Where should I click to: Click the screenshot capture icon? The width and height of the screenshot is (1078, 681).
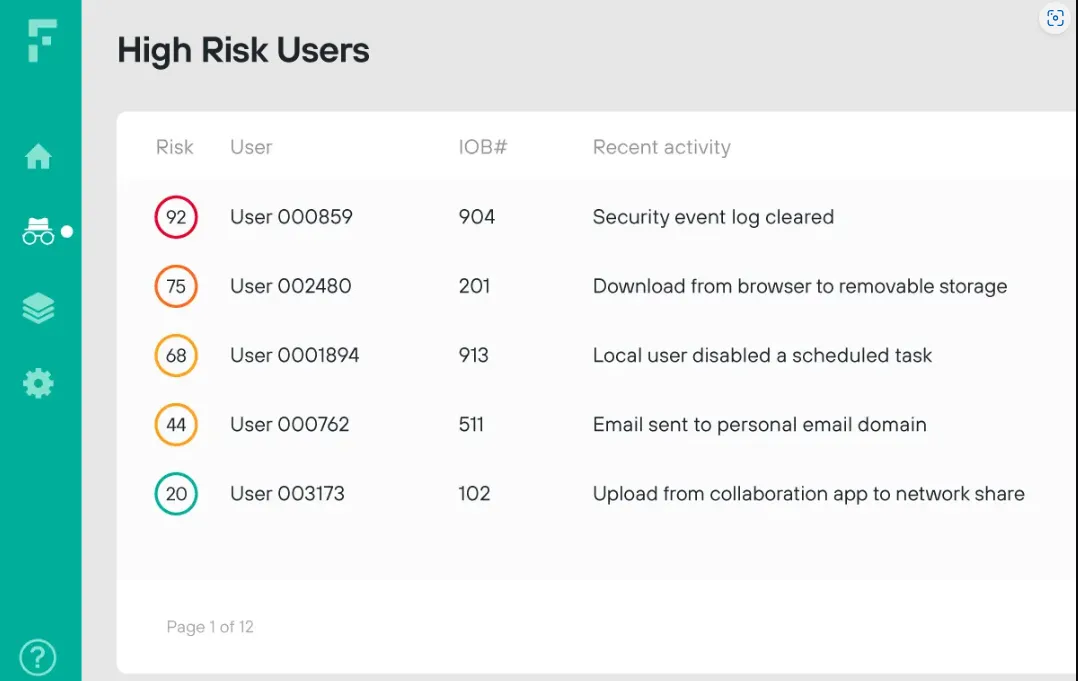tap(1055, 18)
